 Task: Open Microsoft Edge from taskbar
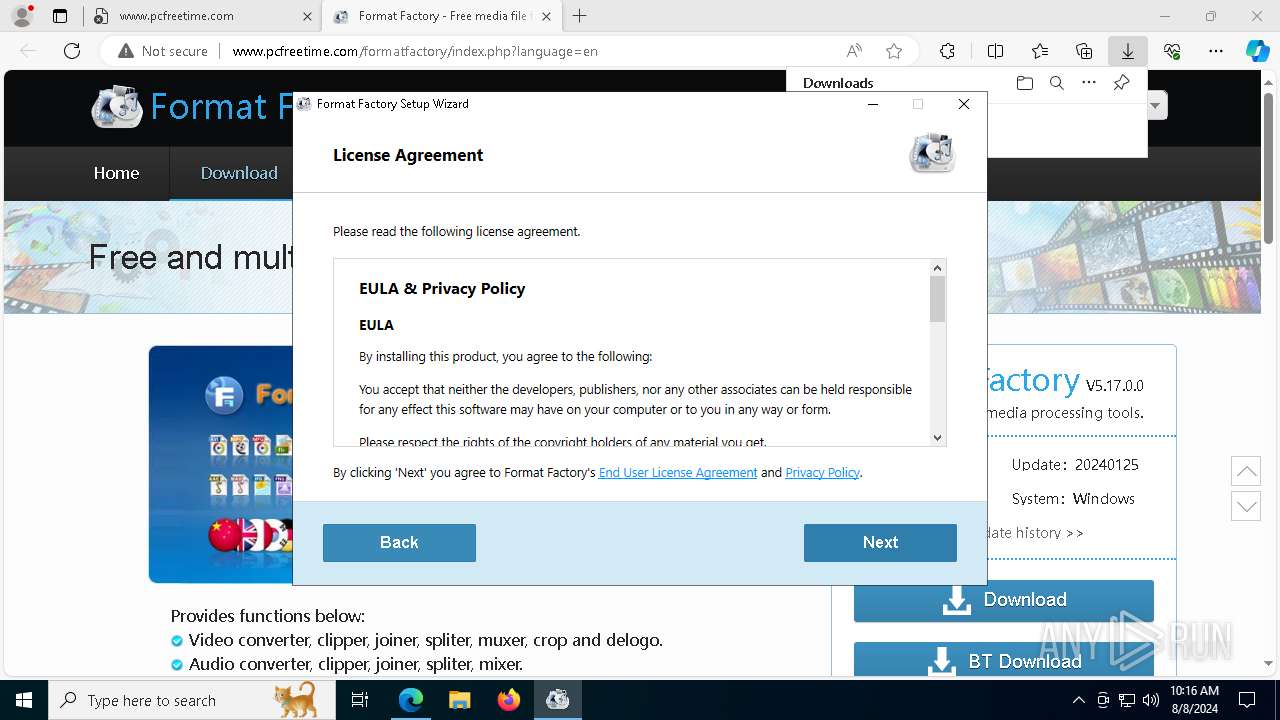(x=411, y=700)
